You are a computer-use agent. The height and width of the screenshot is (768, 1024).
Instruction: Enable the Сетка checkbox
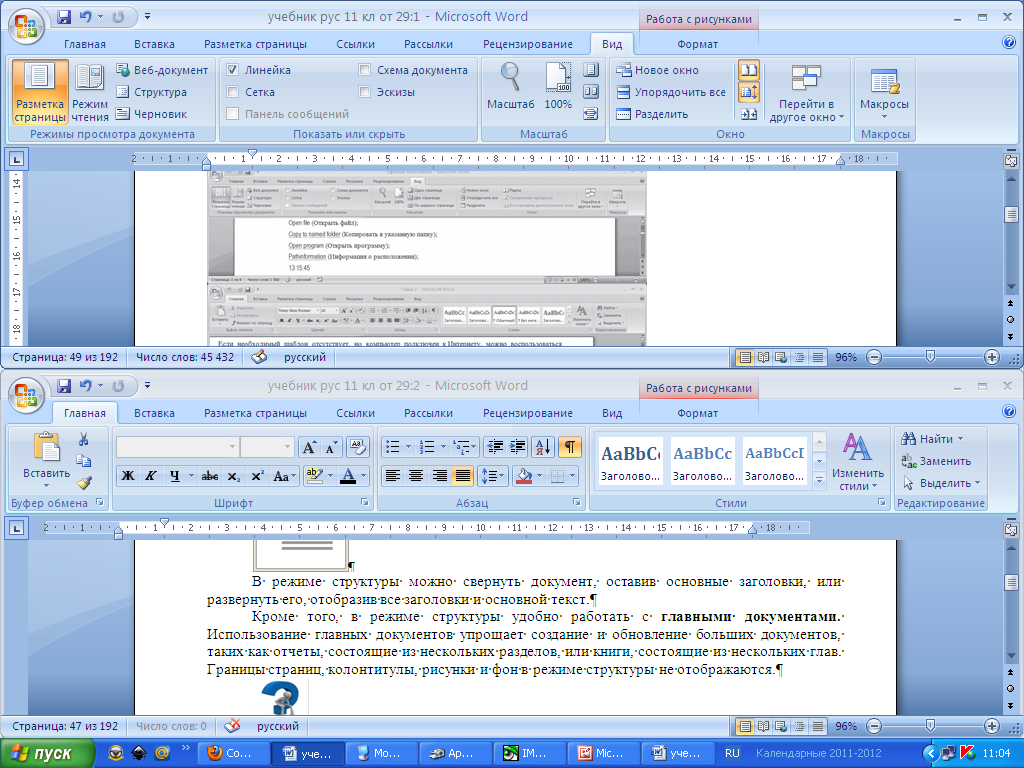tap(232, 92)
